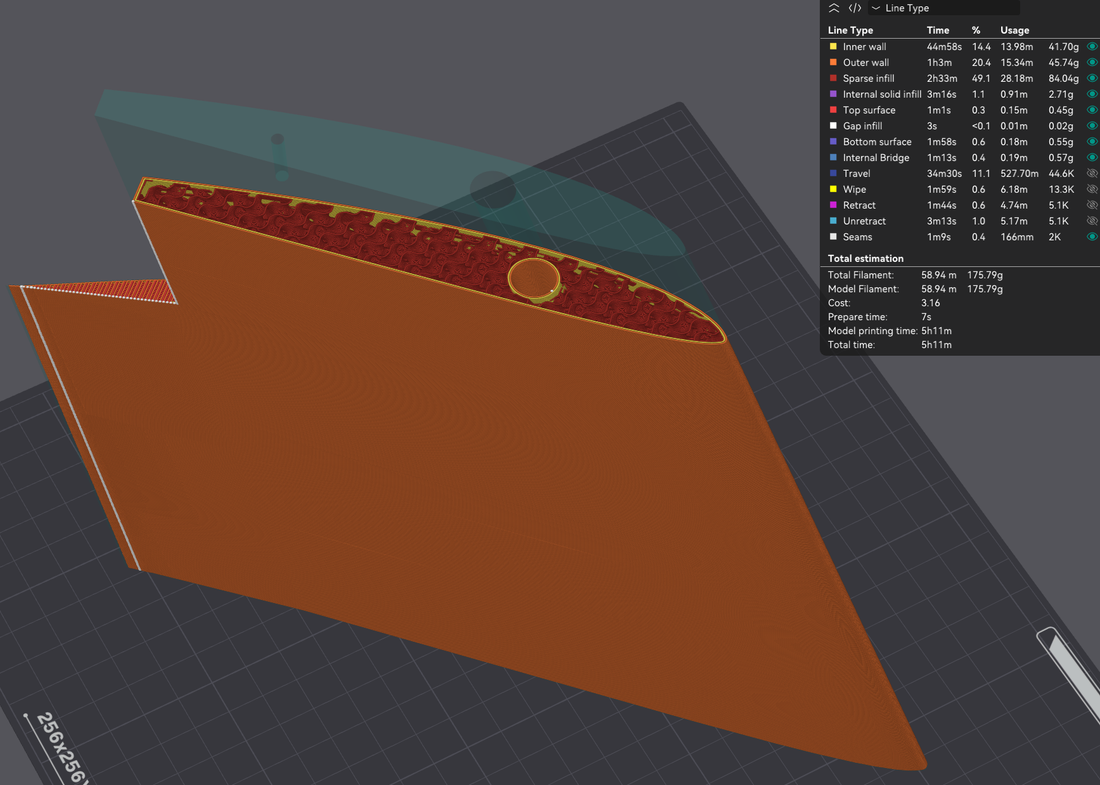Hide Seams using its eye icon
The height and width of the screenshot is (785, 1100).
[x=1092, y=237]
